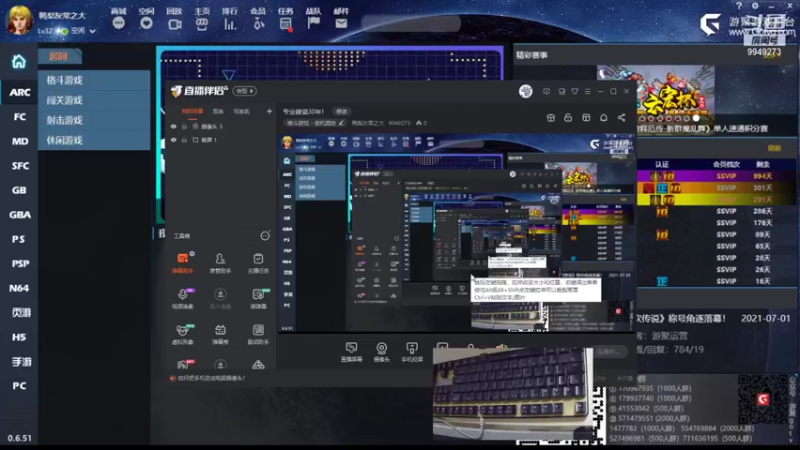Click the search field in top bar

(411, 23)
